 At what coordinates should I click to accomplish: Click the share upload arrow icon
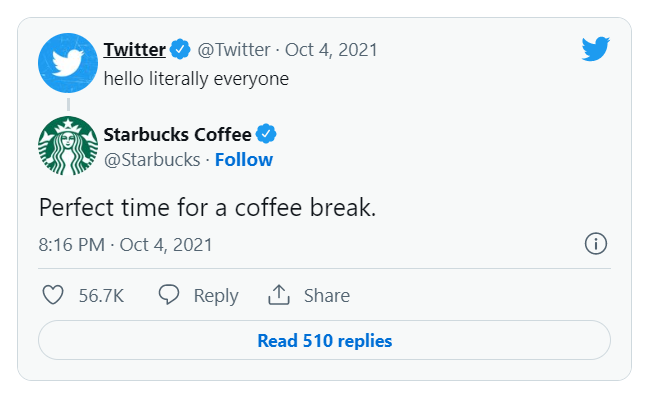tap(279, 294)
